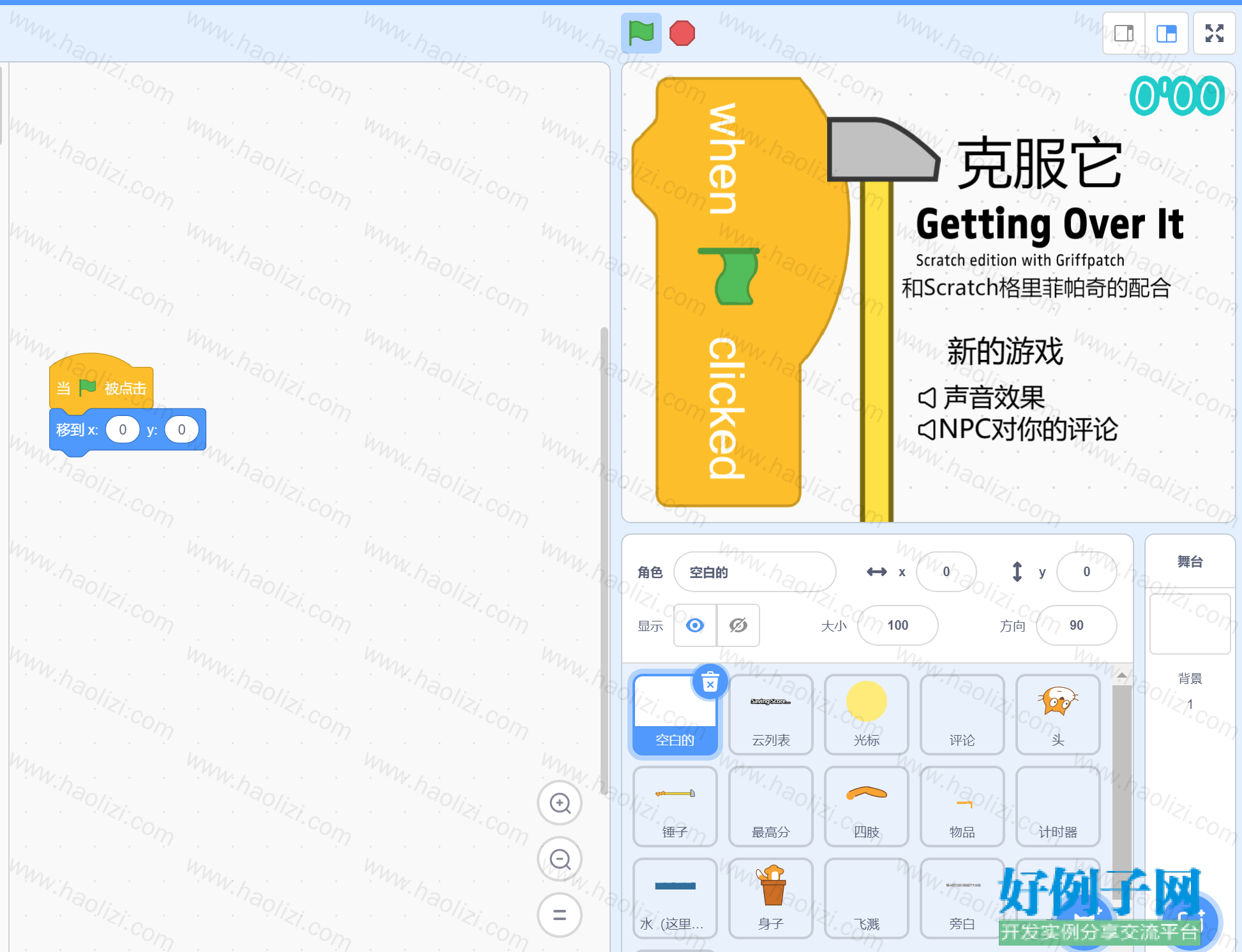Screen dimensions: 1242x952
Task: Hide the sprite with crossed eye icon
Action: pos(738,625)
